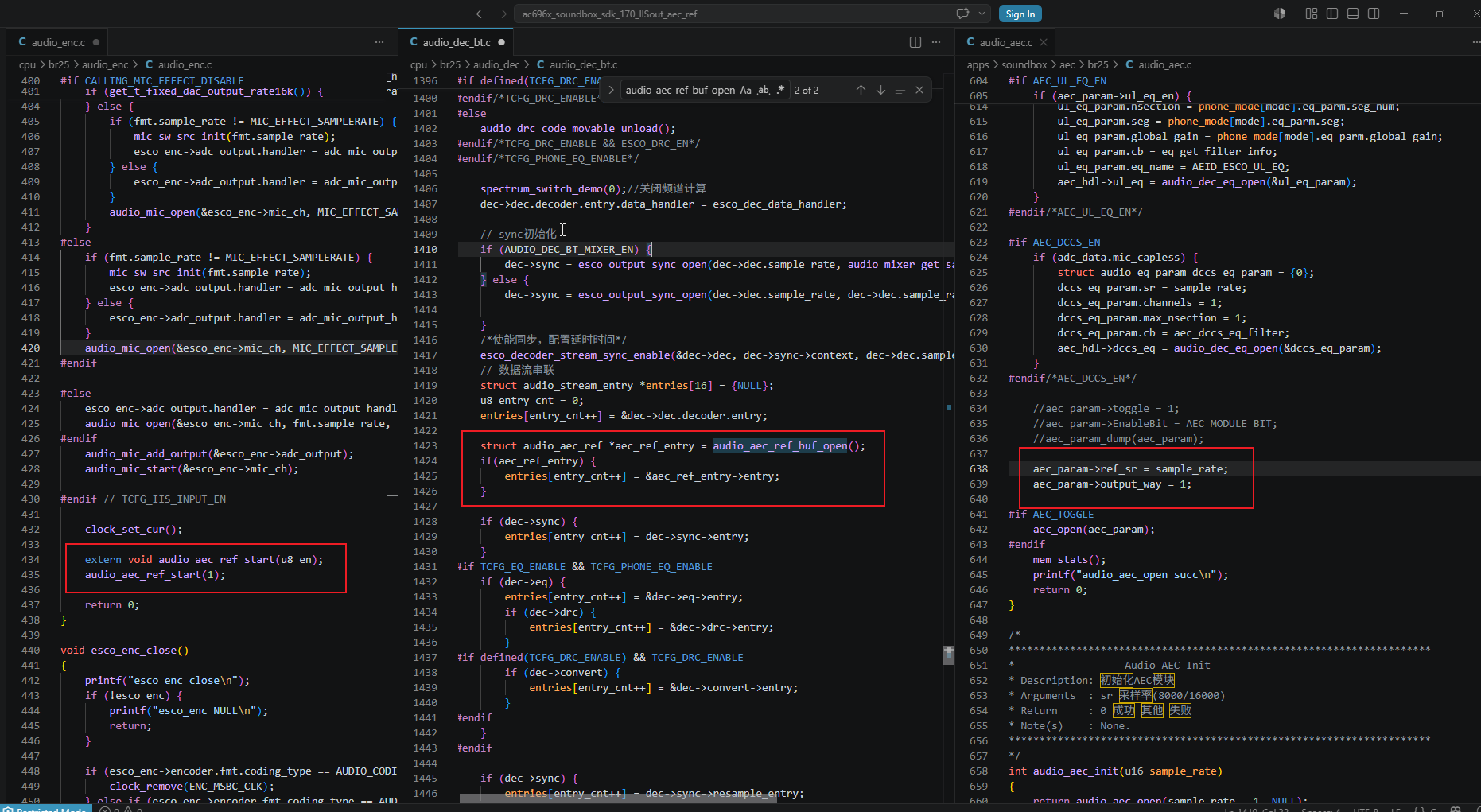Jump to previous match with the up arrow
1481x812 pixels.
point(861,90)
